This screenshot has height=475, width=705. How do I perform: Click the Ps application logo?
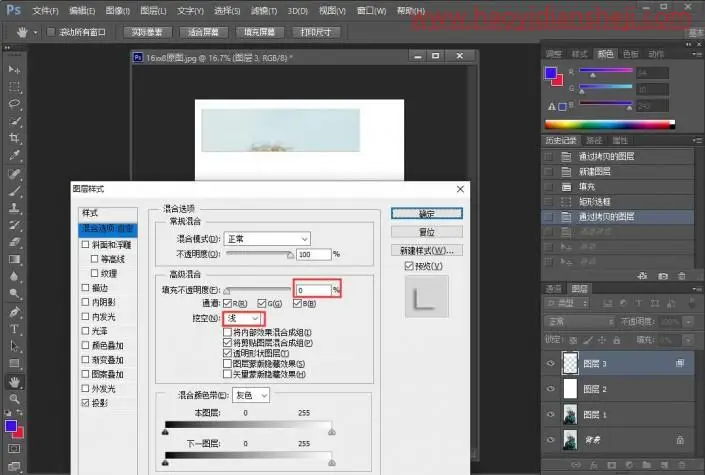pos(13,10)
